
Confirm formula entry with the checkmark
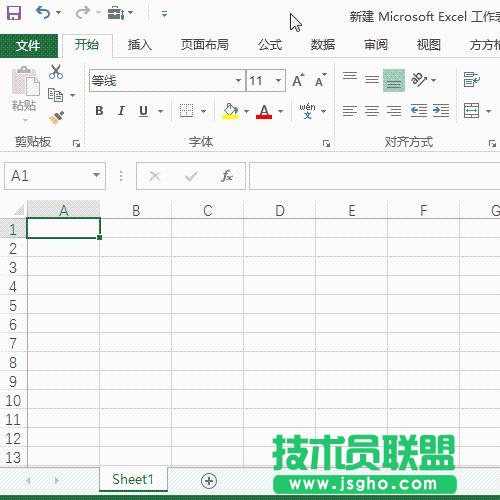191,176
